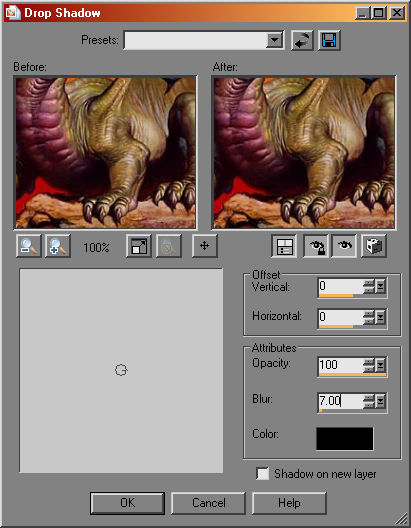
Task: Click the After preview image
Action: pyautogui.click(x=304, y=153)
